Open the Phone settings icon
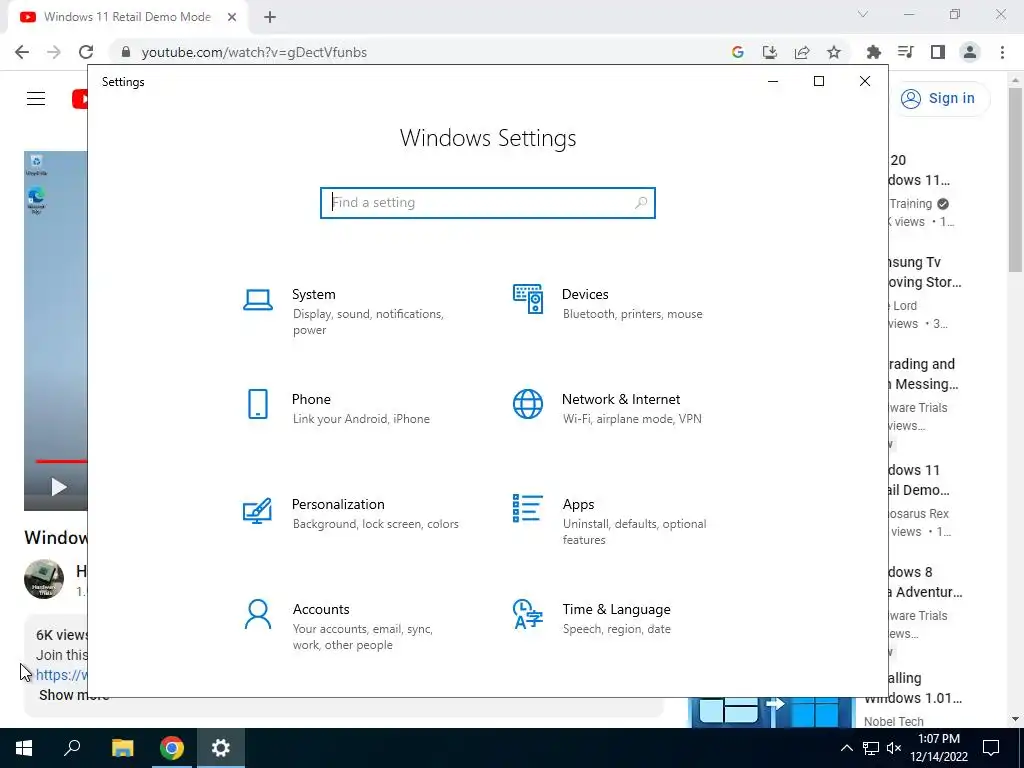 coord(258,404)
